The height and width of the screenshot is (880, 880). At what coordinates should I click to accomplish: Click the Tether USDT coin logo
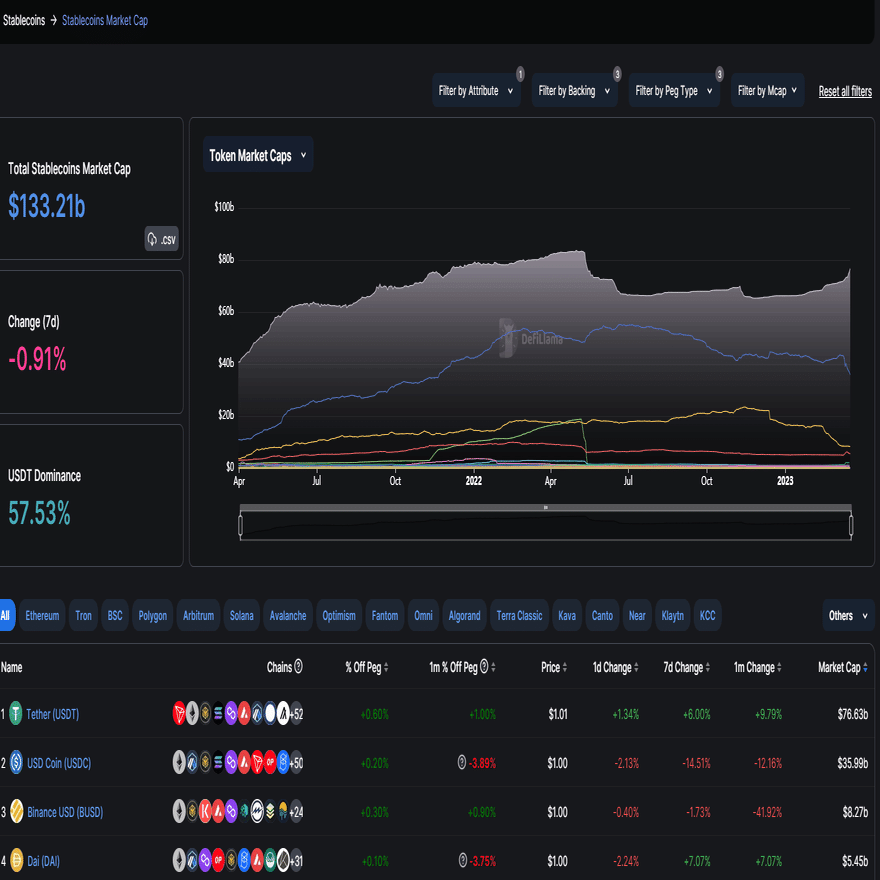[14, 712]
